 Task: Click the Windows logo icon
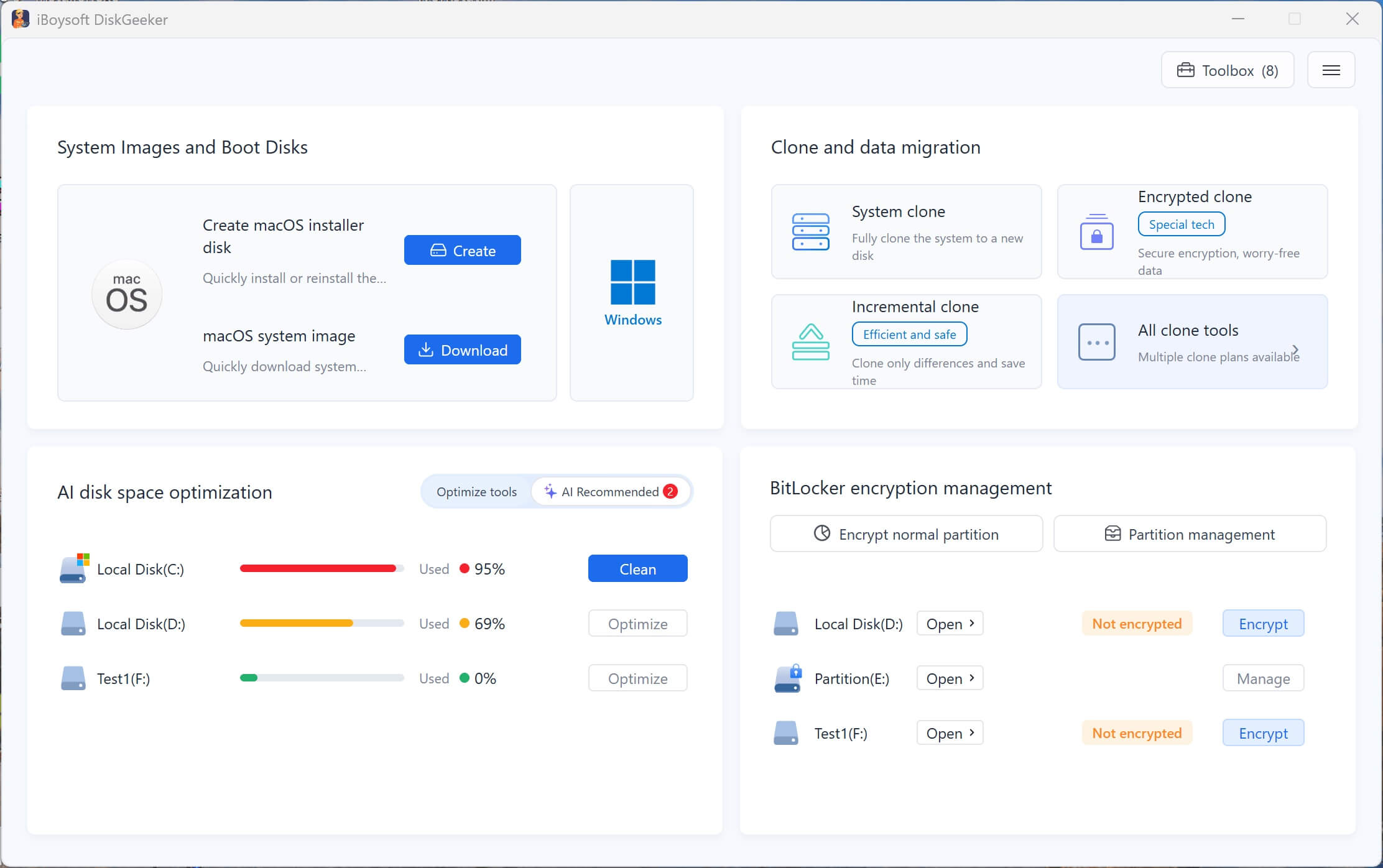632,282
